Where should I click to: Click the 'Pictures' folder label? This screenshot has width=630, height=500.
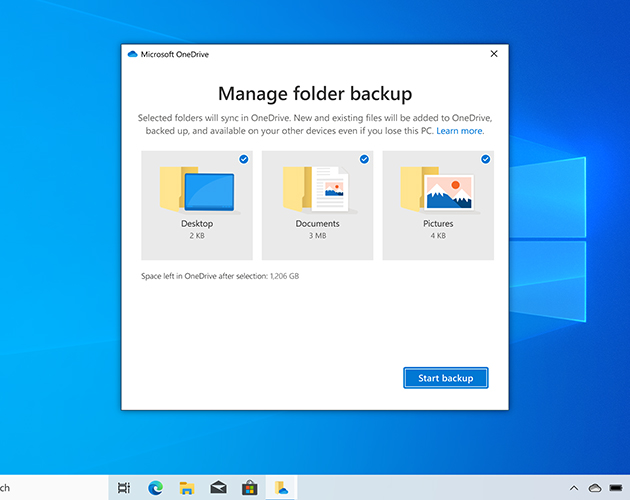tap(438, 223)
